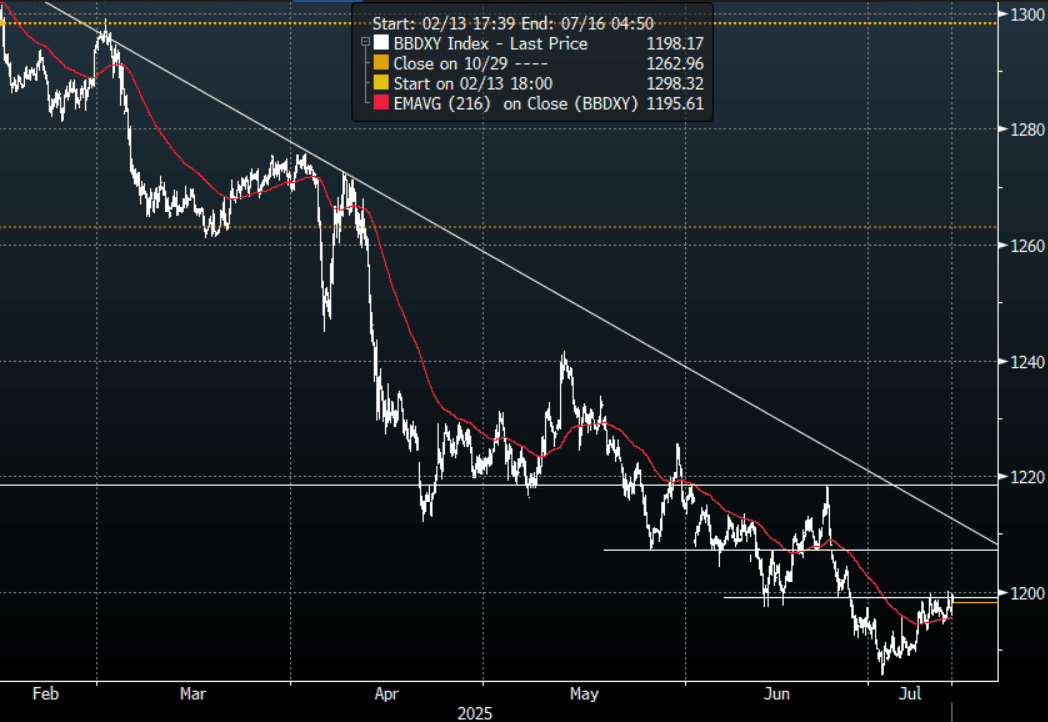Select the 'Close on 10/29' legend entry
Screen dimensions: 1048x722
(x=471, y=64)
